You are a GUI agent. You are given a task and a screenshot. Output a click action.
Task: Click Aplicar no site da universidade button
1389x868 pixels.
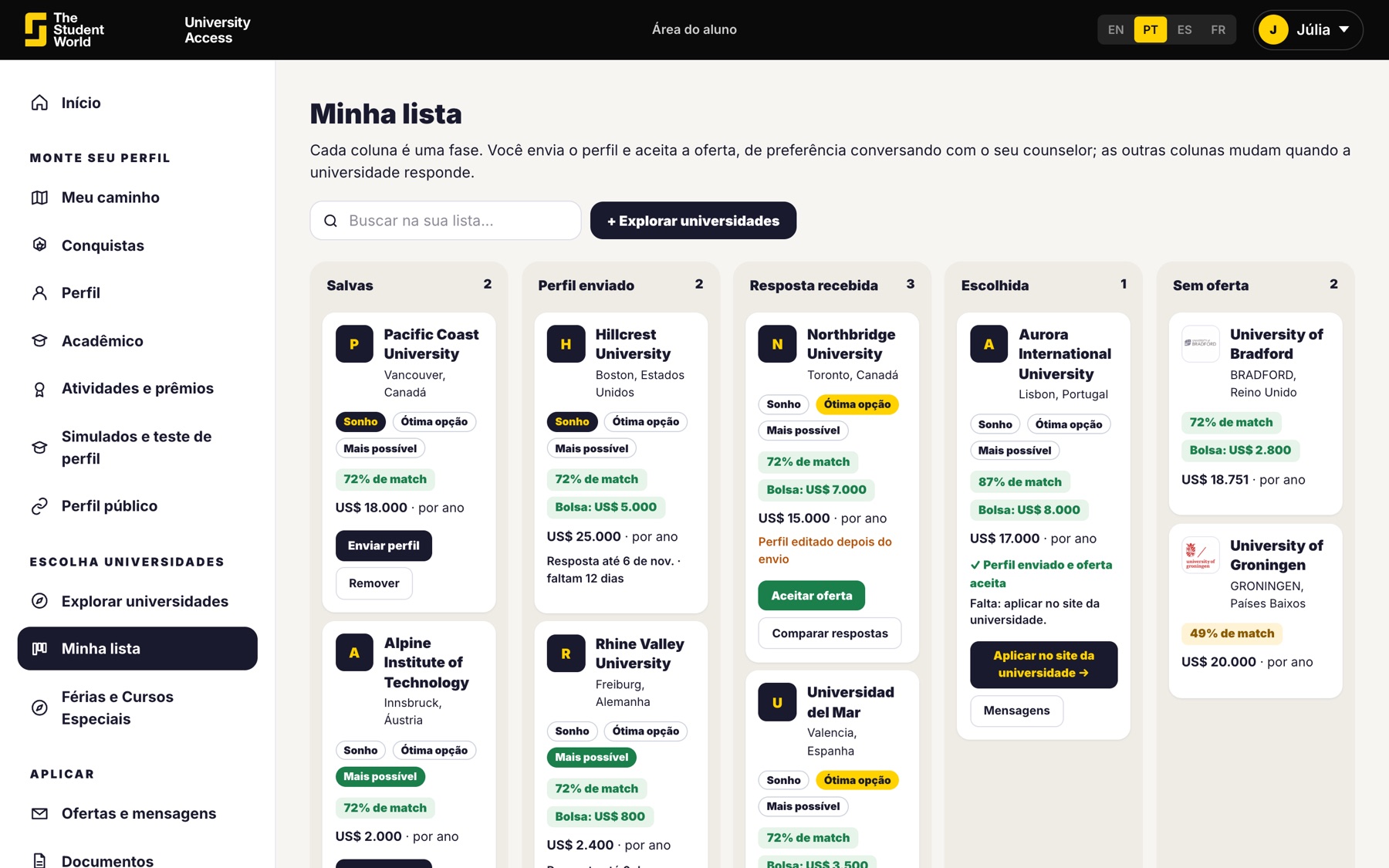coord(1043,664)
